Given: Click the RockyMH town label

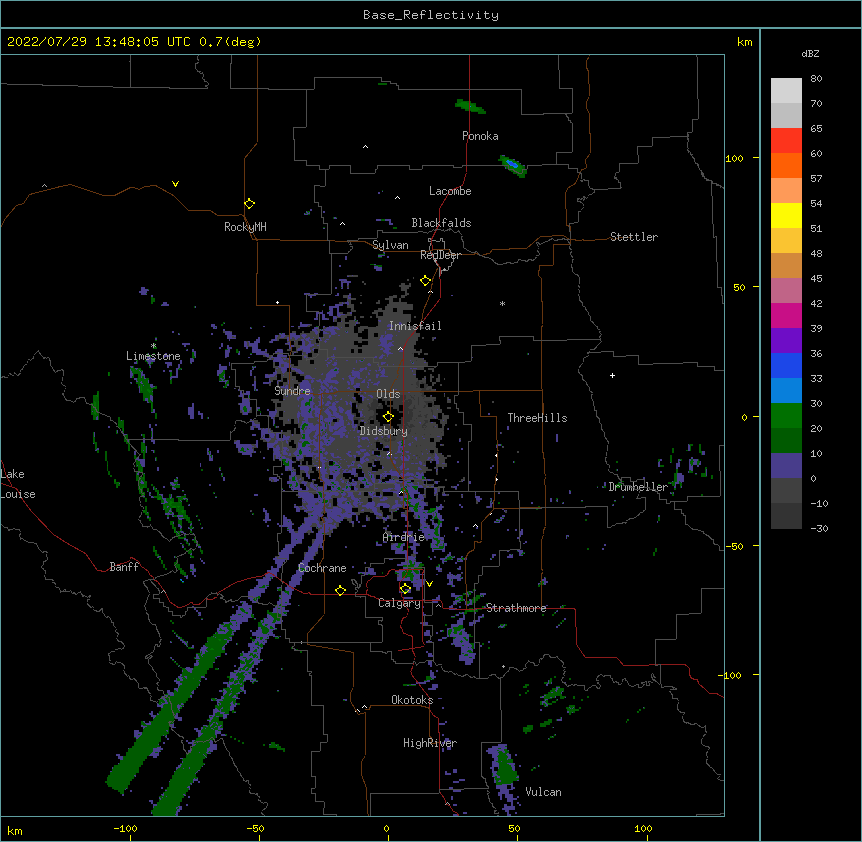Looking at the screenshot, I should click(x=245, y=227).
